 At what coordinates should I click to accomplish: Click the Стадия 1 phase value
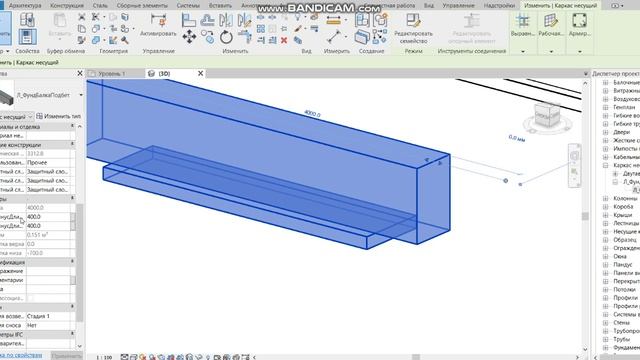point(48,316)
